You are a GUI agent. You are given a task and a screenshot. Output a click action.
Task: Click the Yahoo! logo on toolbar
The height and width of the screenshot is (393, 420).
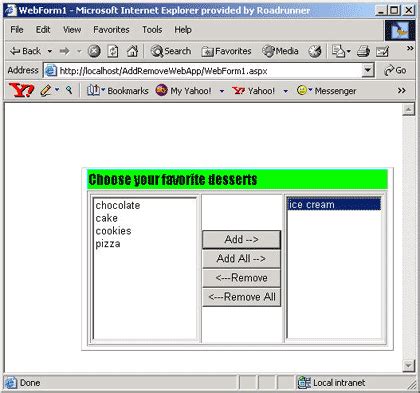(21, 90)
